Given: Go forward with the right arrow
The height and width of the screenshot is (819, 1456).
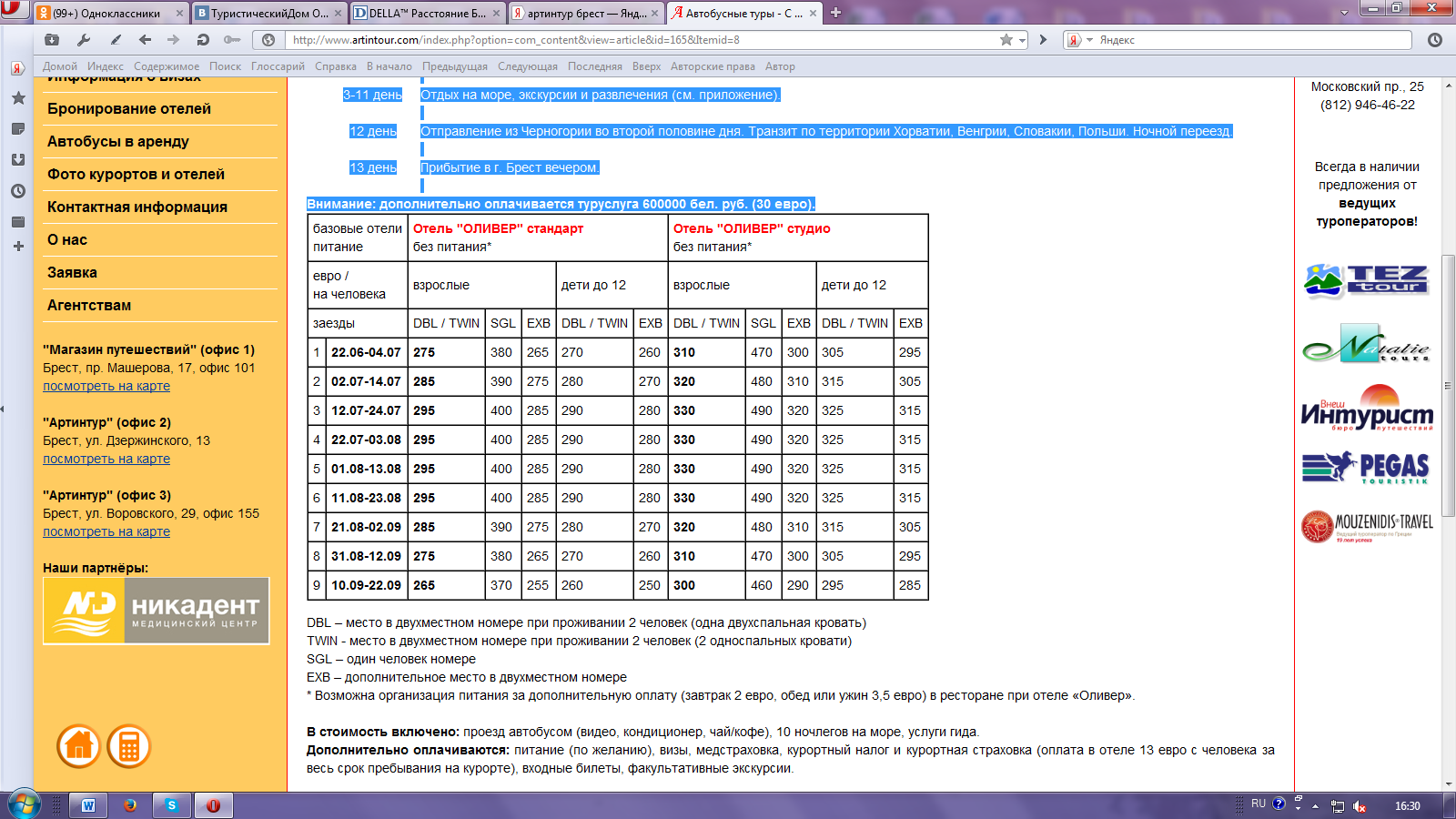Looking at the screenshot, I should pyautogui.click(x=174, y=40).
